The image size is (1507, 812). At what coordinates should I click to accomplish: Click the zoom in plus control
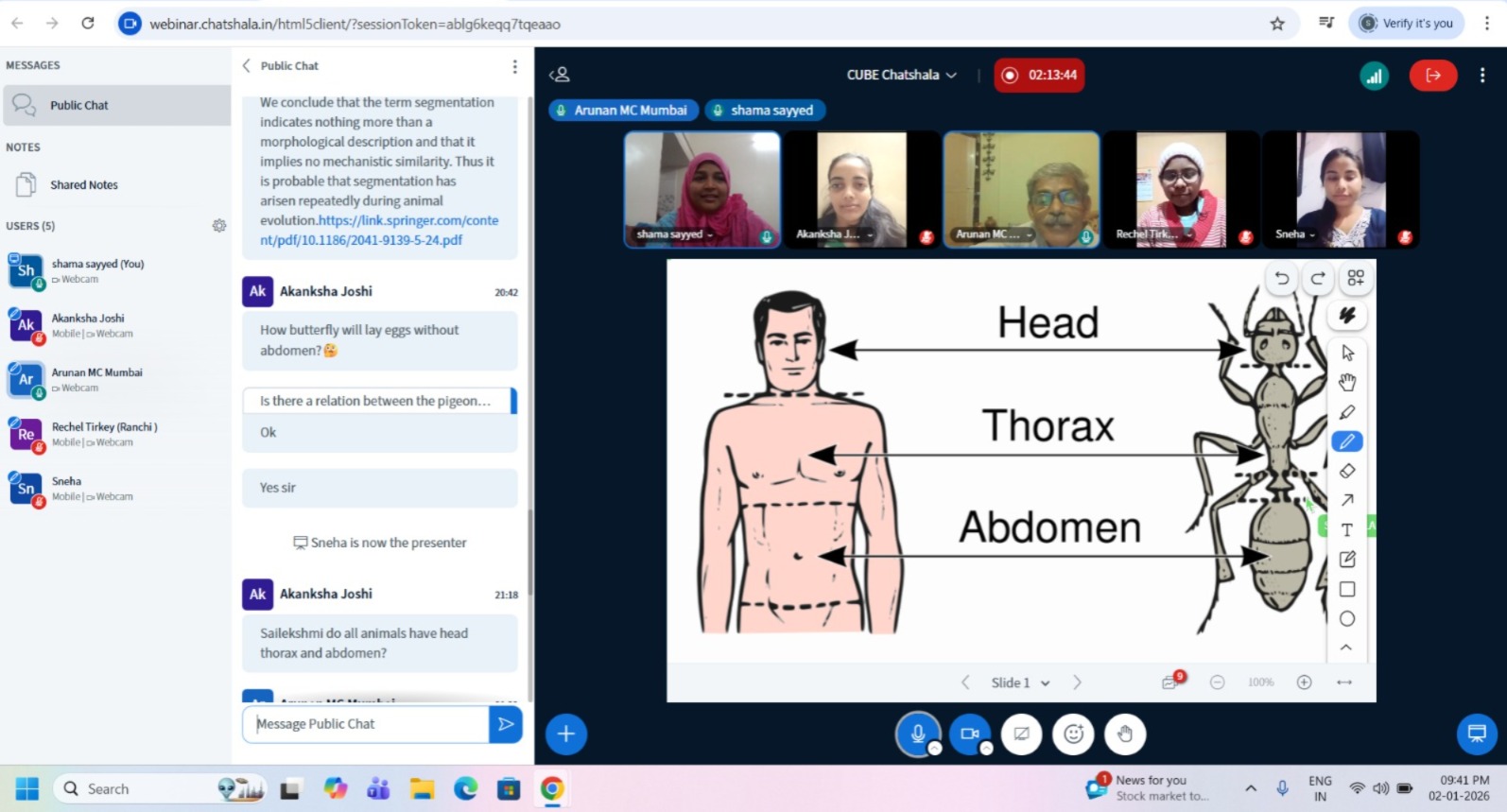point(1304,682)
